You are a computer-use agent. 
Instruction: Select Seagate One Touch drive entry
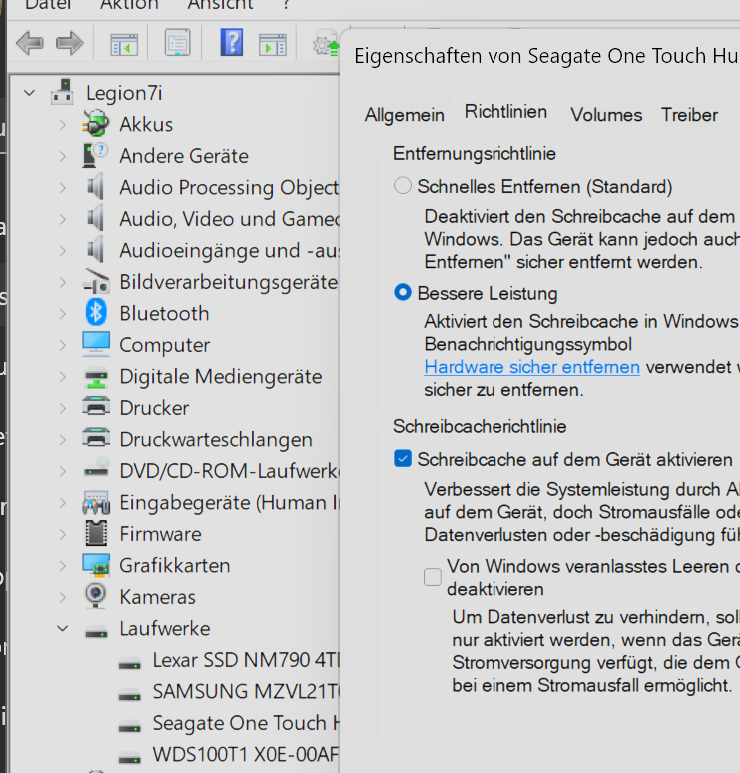pyautogui.click(x=246, y=724)
